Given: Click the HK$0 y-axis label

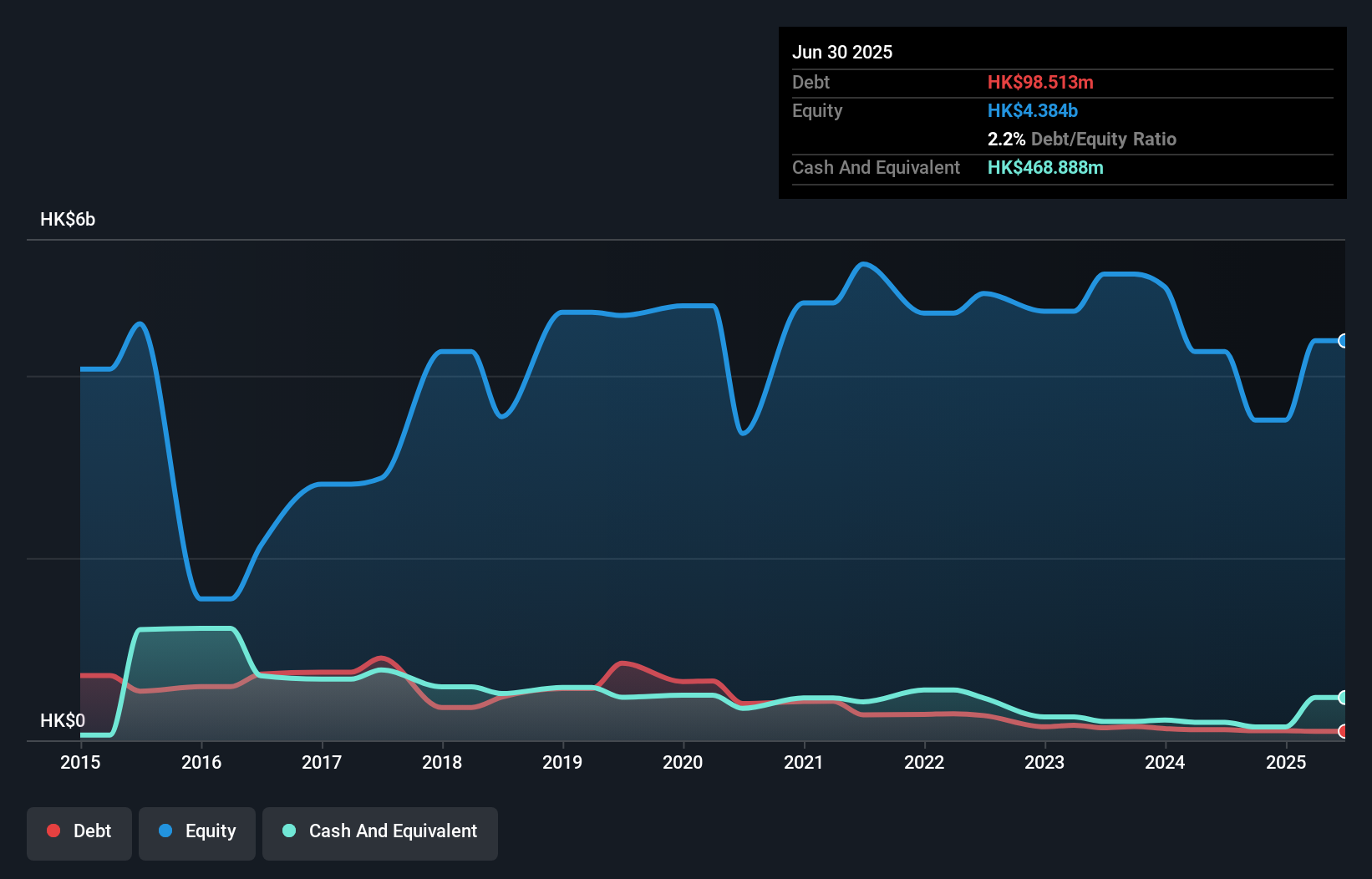Looking at the screenshot, I should [x=63, y=720].
